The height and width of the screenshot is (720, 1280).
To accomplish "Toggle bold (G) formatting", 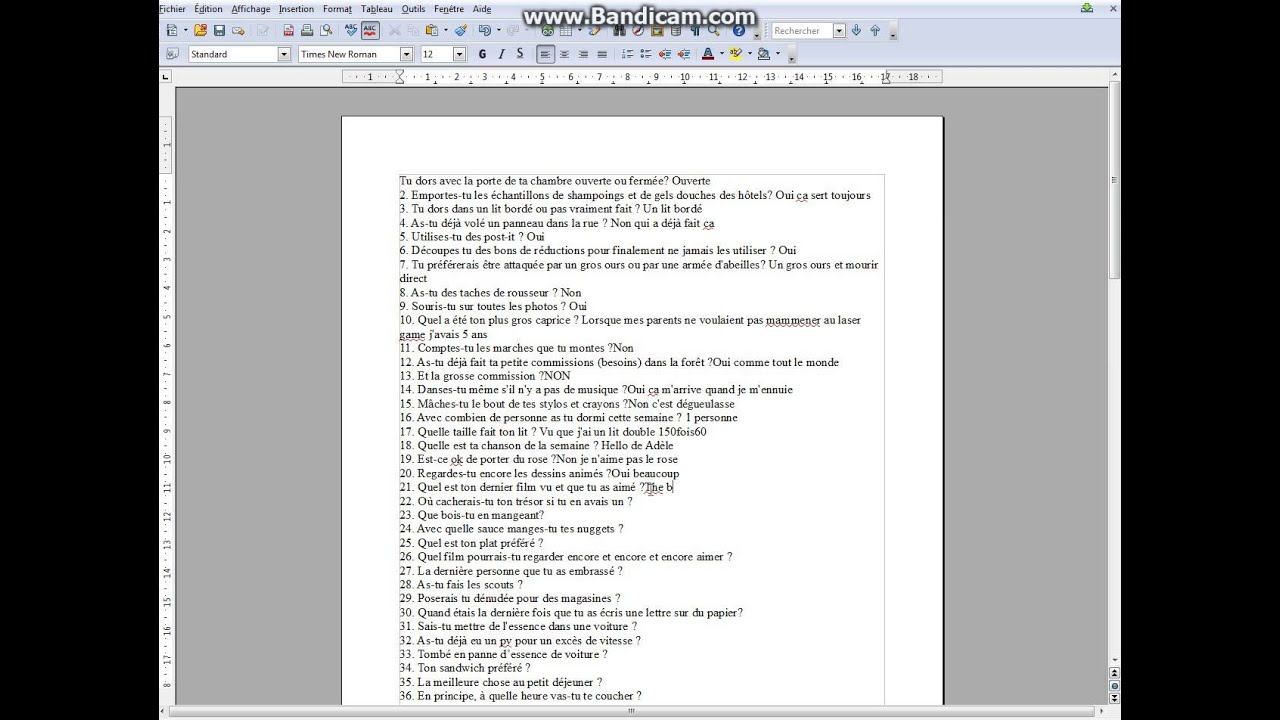I will 482,54.
